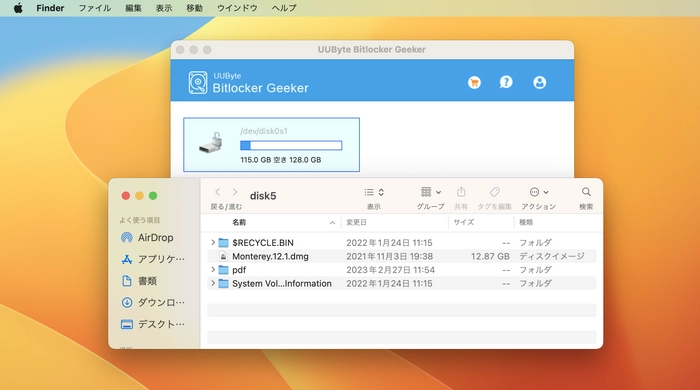Open the ヘルプ menu
This screenshot has width=700, height=390.
pyautogui.click(x=284, y=8)
